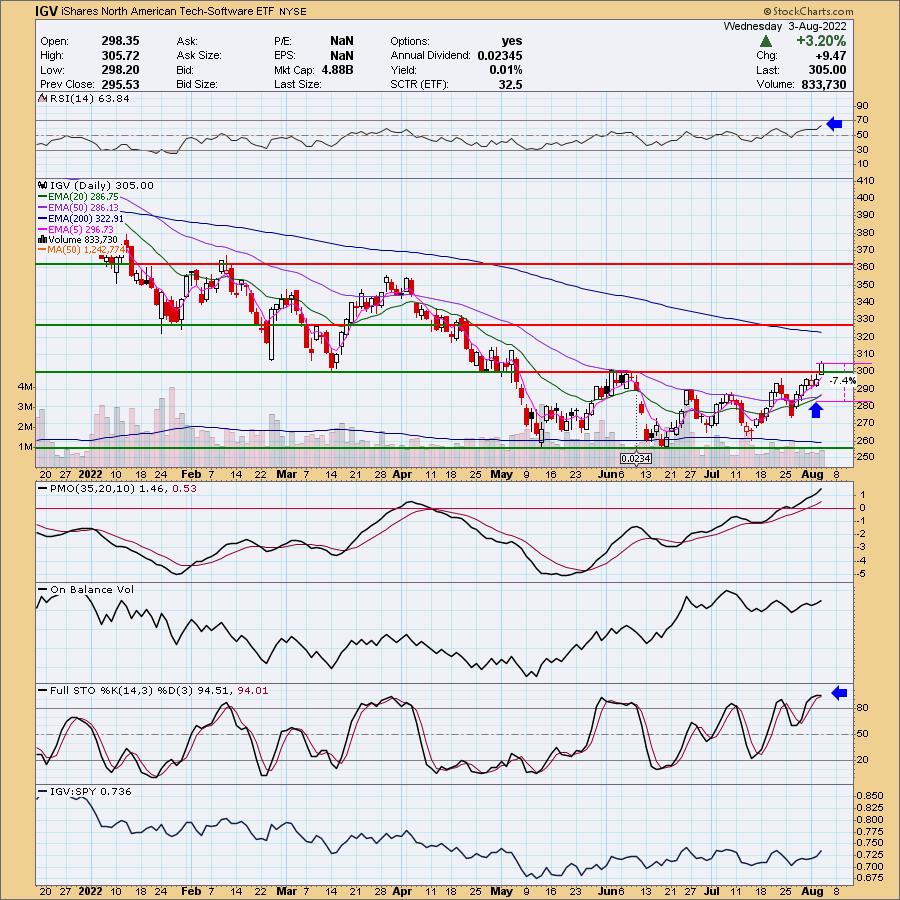Click the EMA(50) 286.13 legend entry
The height and width of the screenshot is (900, 900).
(x=78, y=208)
